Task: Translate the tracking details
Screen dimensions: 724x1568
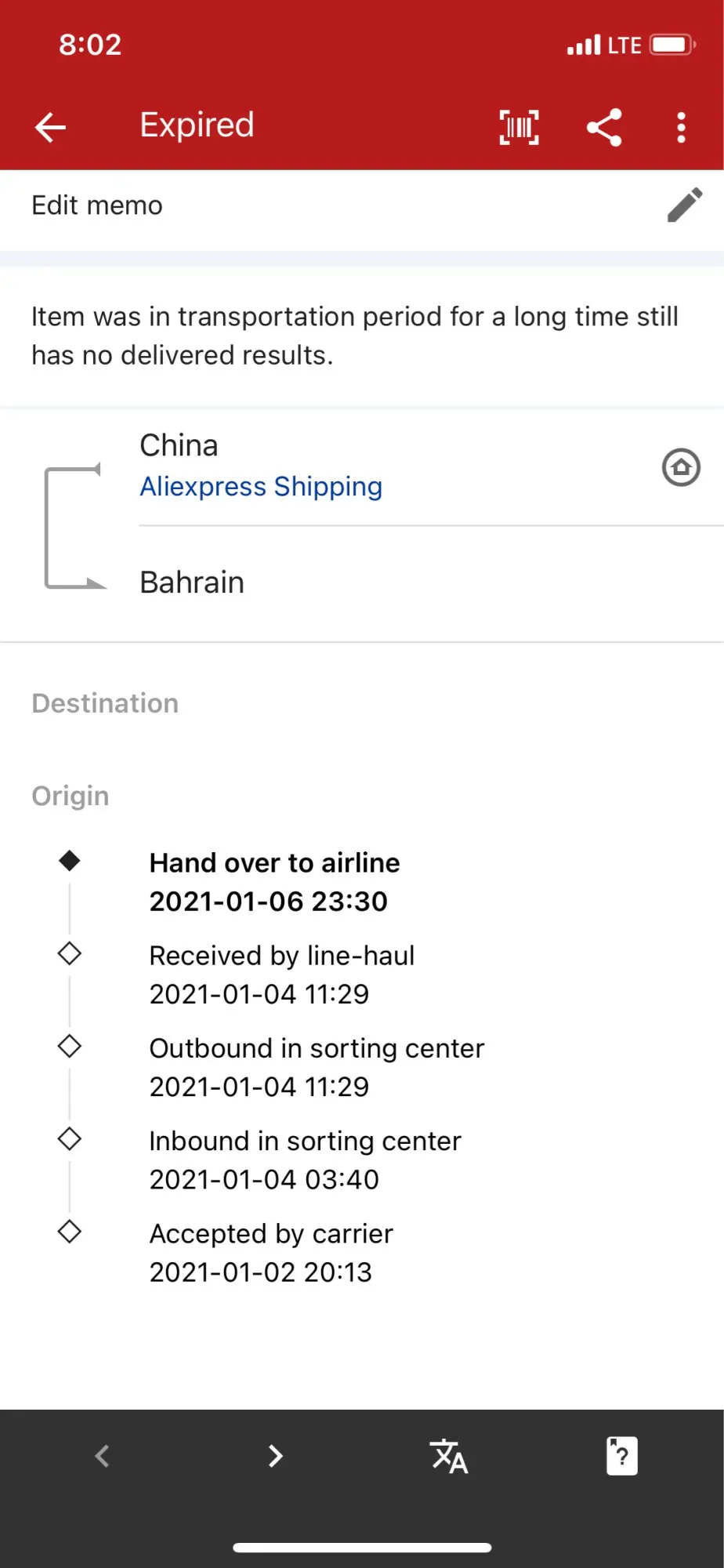Action: (x=449, y=1456)
